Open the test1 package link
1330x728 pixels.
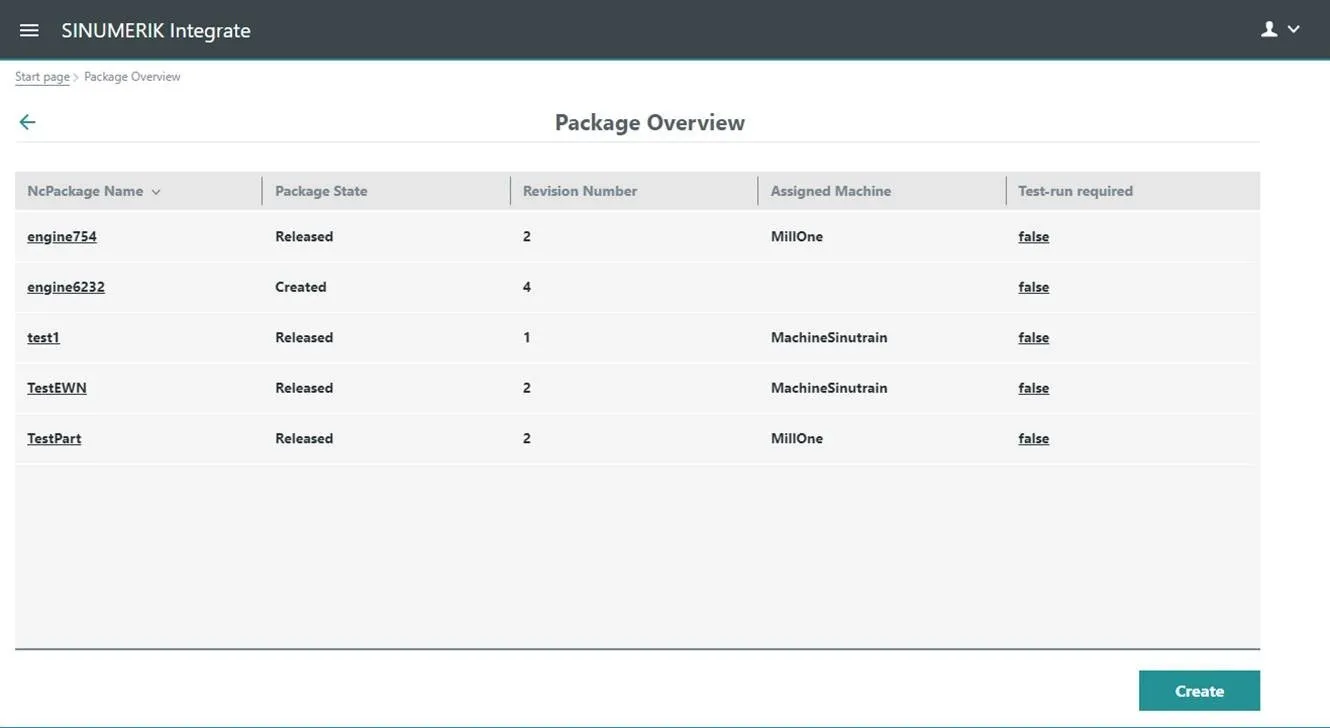[x=43, y=337]
